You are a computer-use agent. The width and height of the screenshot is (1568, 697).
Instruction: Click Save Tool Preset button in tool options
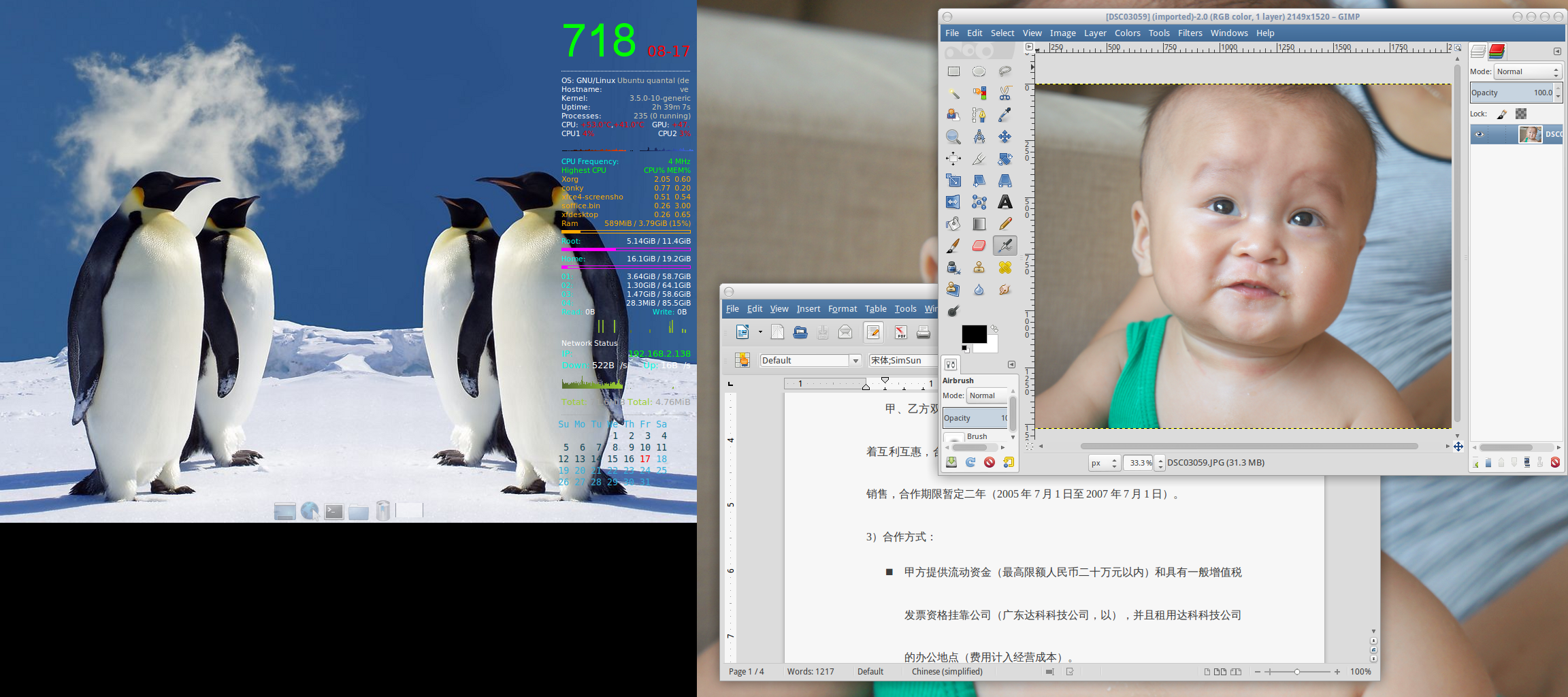tap(951, 462)
